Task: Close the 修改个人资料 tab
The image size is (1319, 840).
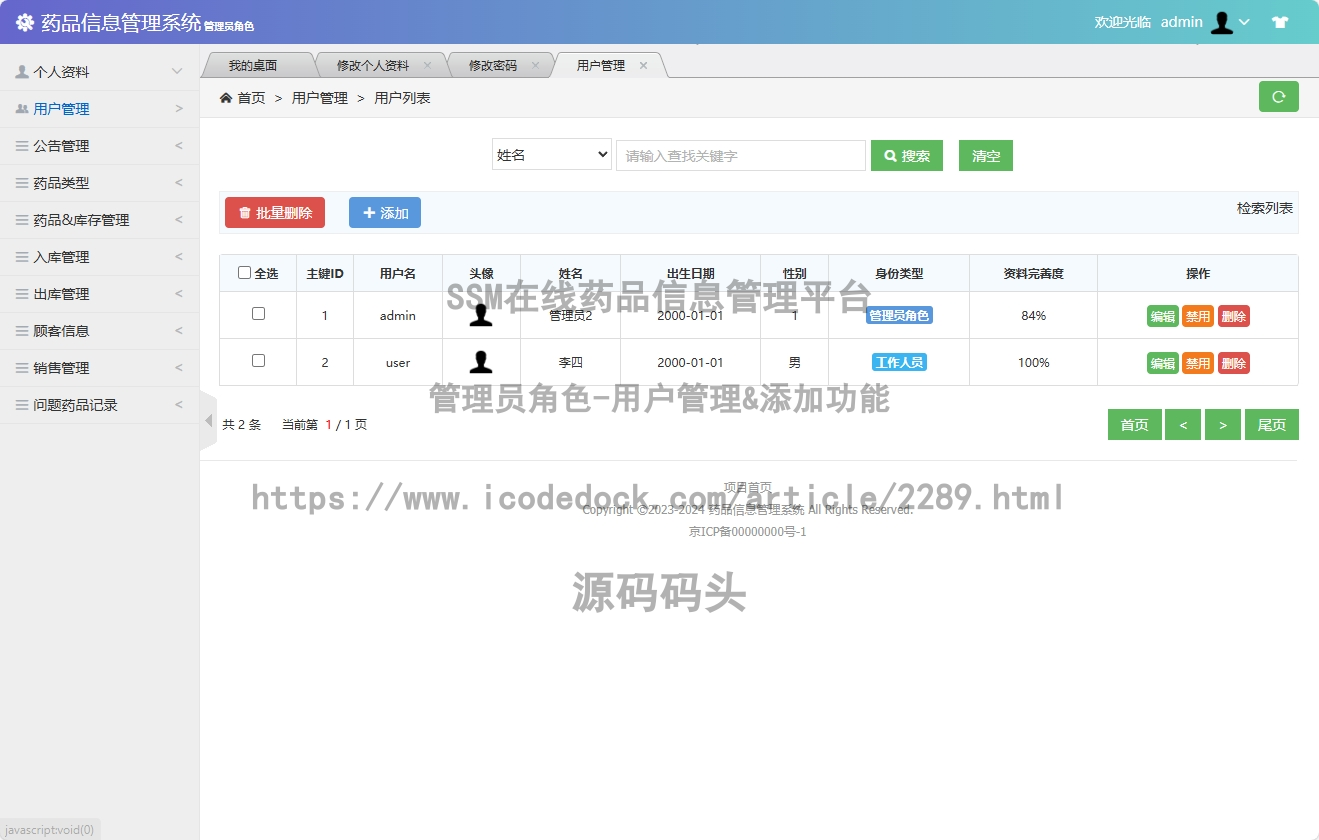Action: coord(427,65)
